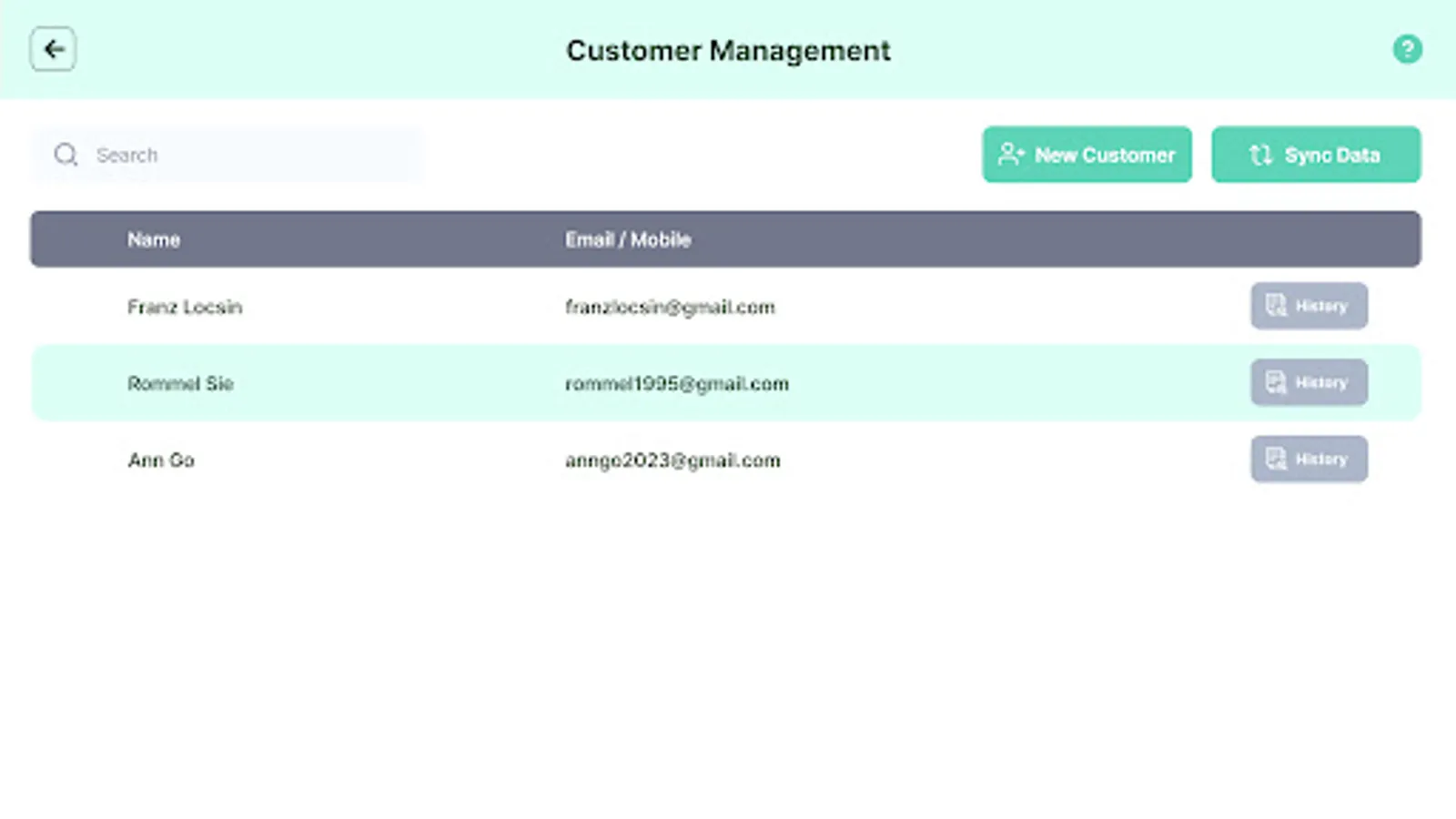1456x819 pixels.
Task: Click the Customer Management title
Action: pyautogui.click(x=728, y=50)
